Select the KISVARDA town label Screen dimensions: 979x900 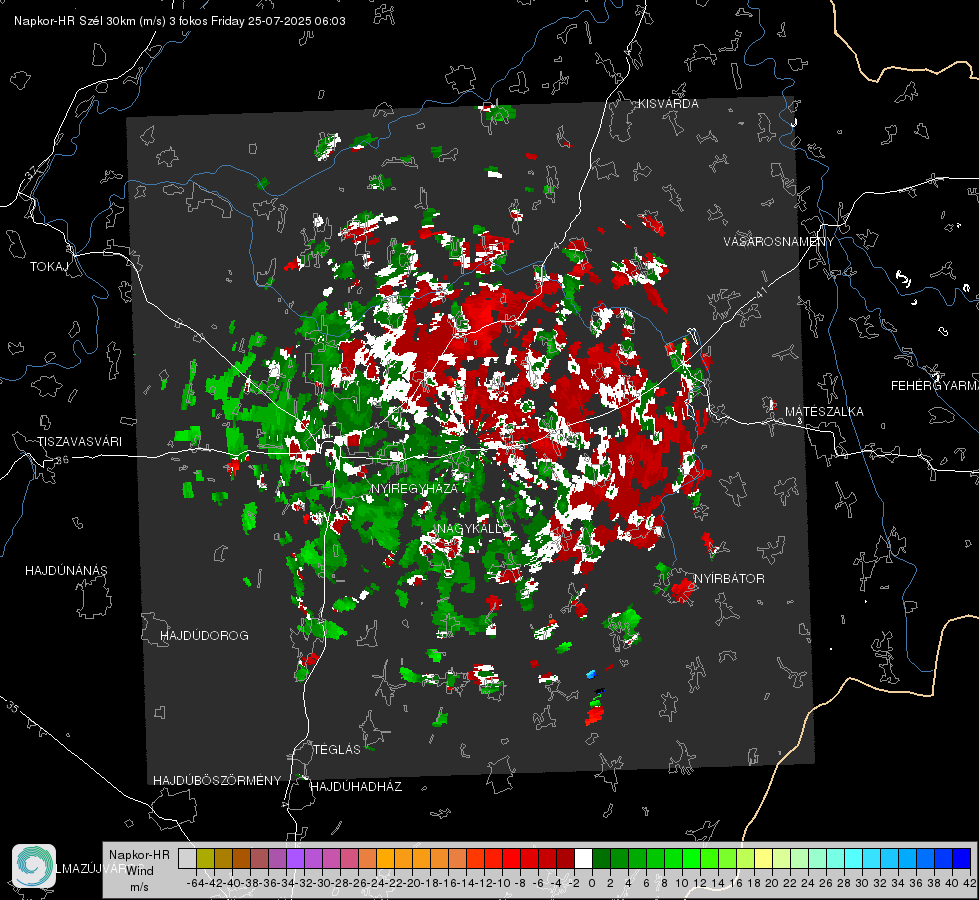click(668, 104)
